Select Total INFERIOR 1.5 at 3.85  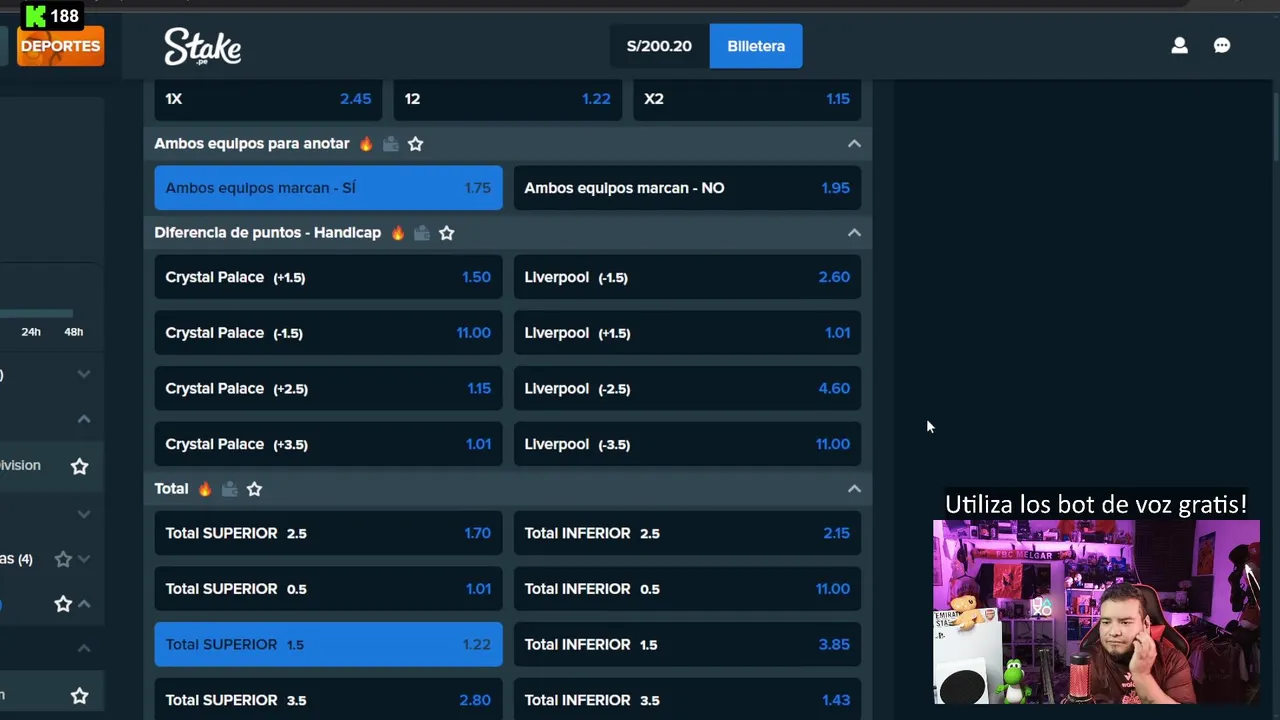pos(687,645)
